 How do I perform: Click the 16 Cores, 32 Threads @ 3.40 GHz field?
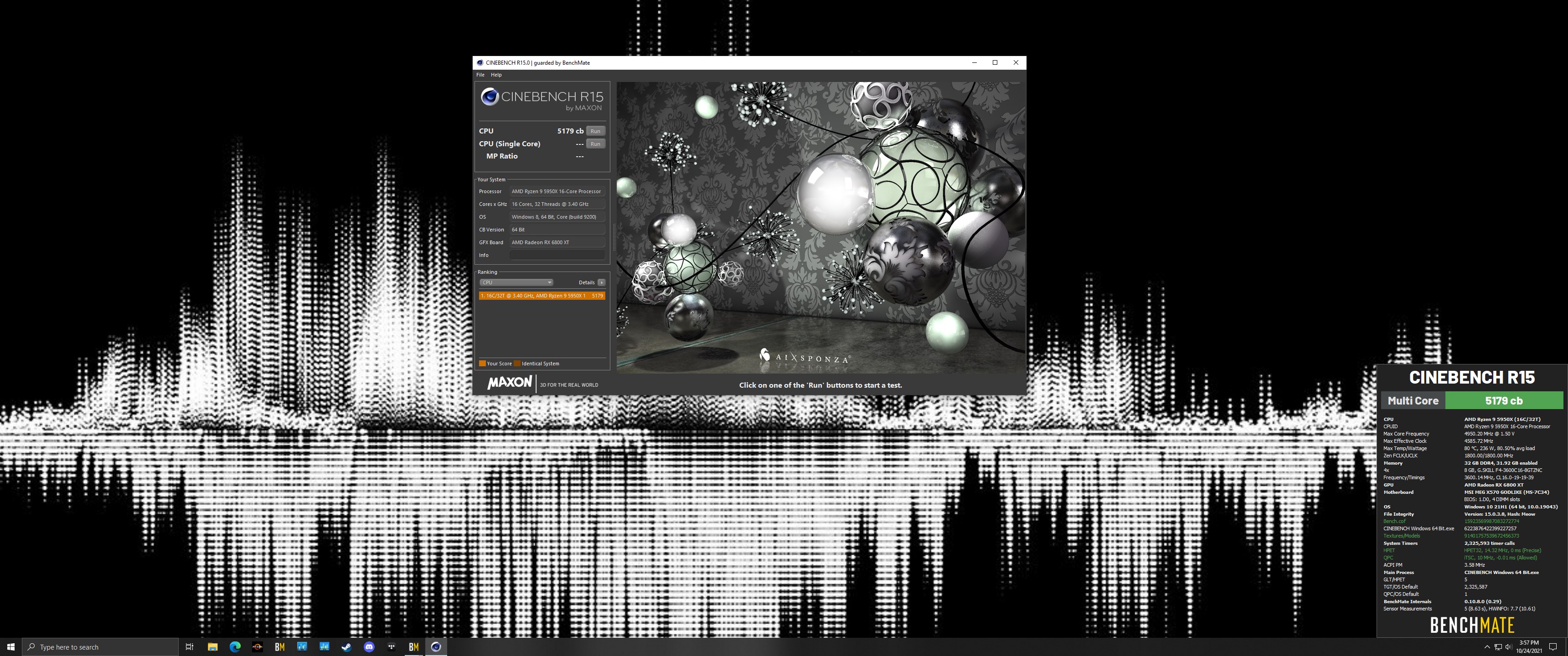(557, 204)
